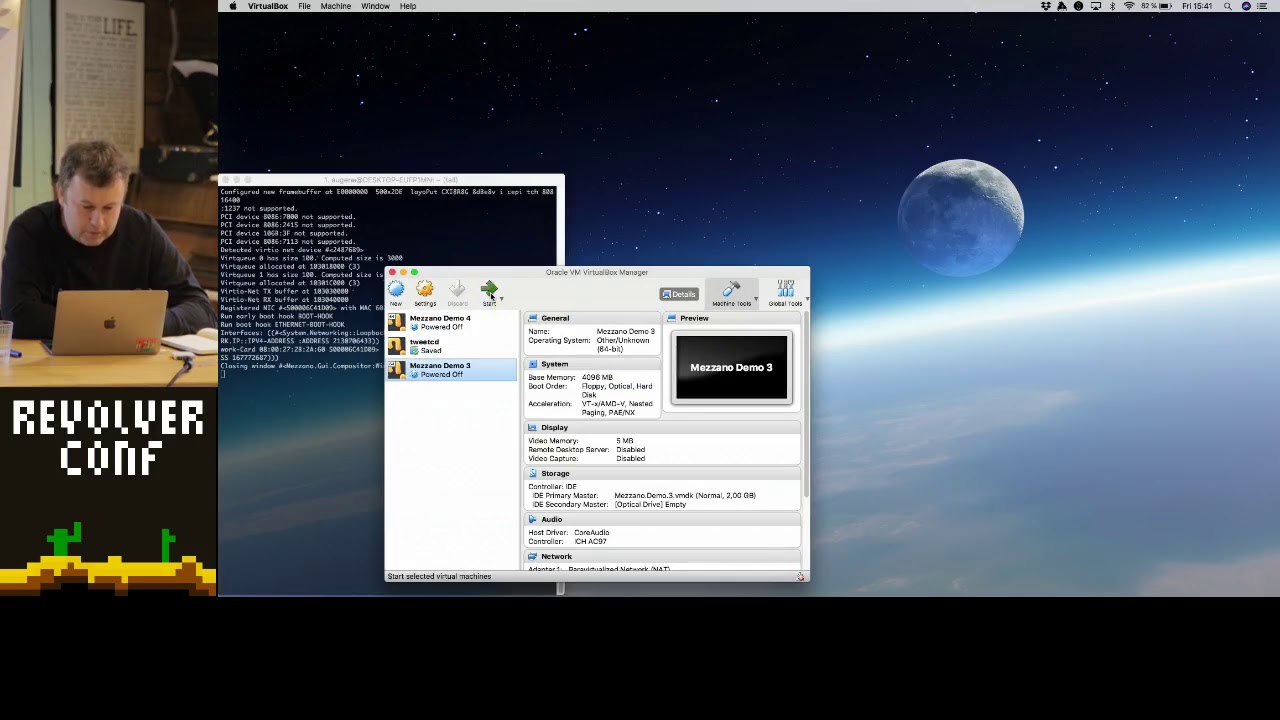Click the Discard toolbar icon
Image resolution: width=1280 pixels, height=720 pixels.
pyautogui.click(x=457, y=292)
